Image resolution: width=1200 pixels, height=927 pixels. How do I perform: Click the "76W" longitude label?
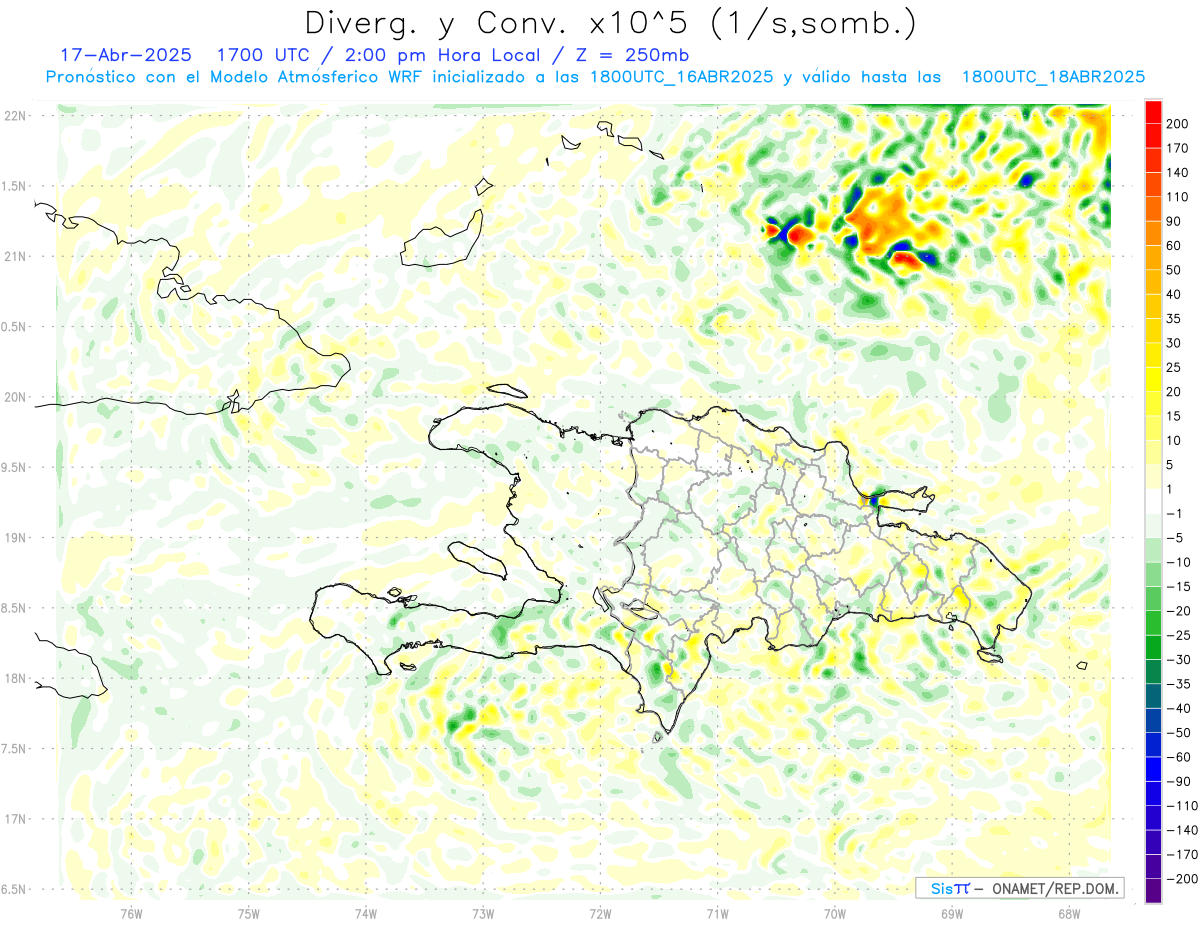(x=131, y=913)
